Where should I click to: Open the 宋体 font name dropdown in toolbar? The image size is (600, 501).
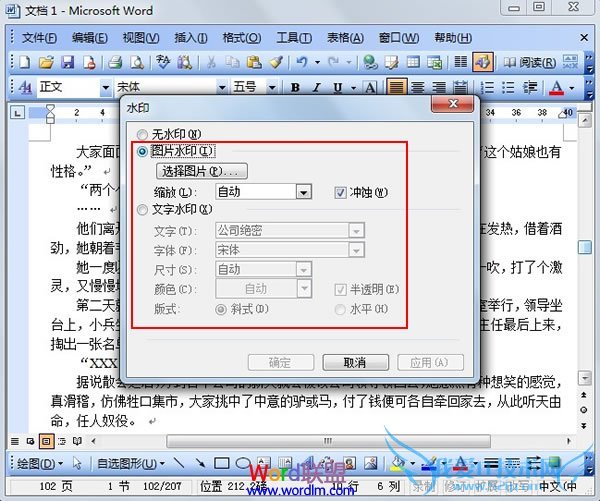click(222, 88)
